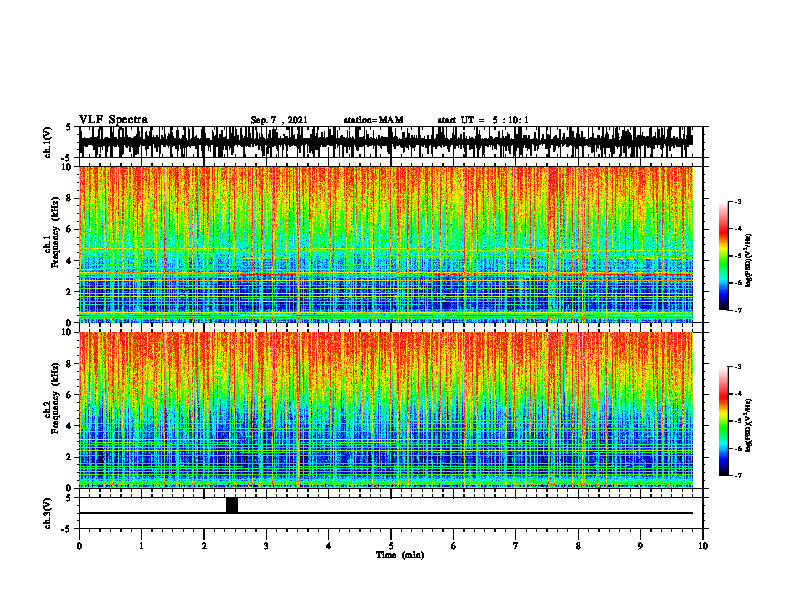The width and height of the screenshot is (792, 612).
Task: Click the ch.1 spectrogram color scale bar
Action: click(724, 256)
